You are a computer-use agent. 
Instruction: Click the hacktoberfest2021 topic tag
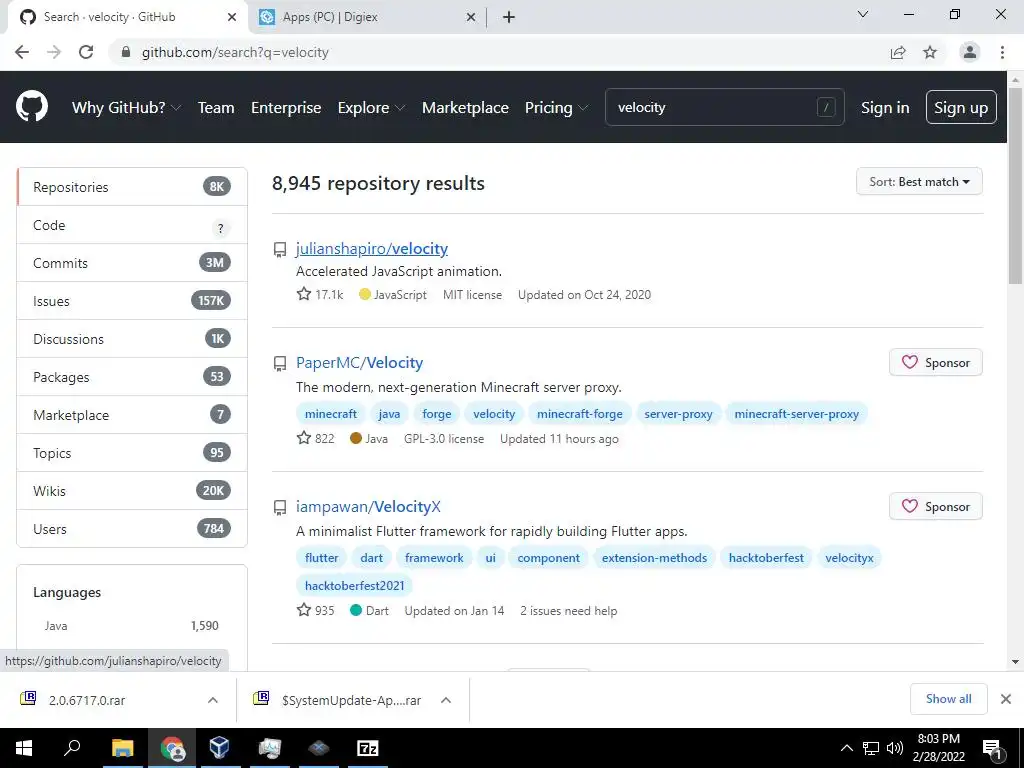(x=355, y=585)
